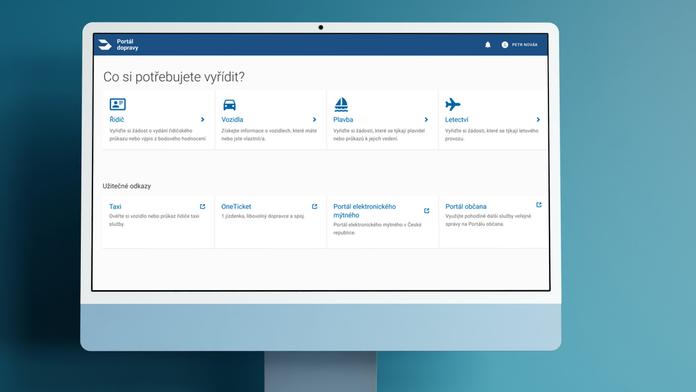Open Portál elektronického mýtného external link icon
Screen dimensions: 696x392
point(427,210)
